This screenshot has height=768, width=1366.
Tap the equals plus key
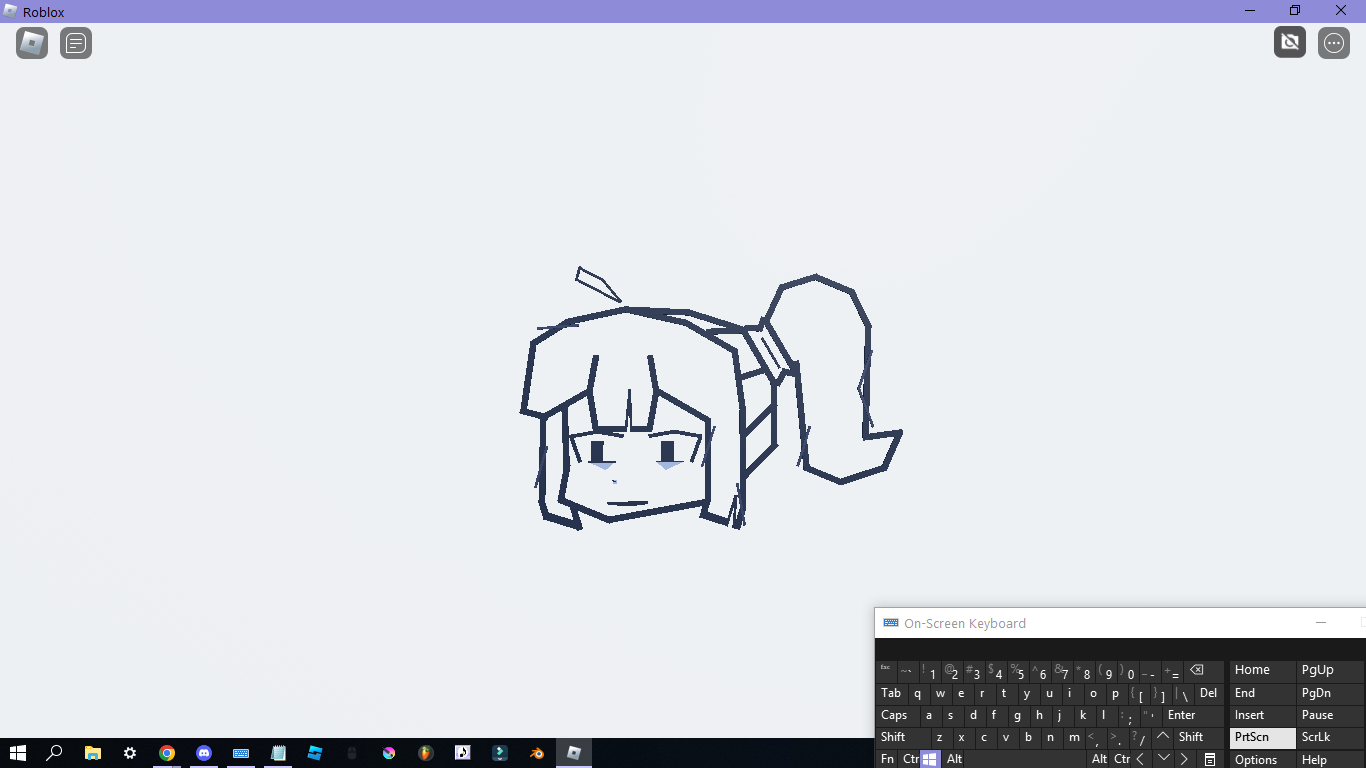pos(1172,671)
